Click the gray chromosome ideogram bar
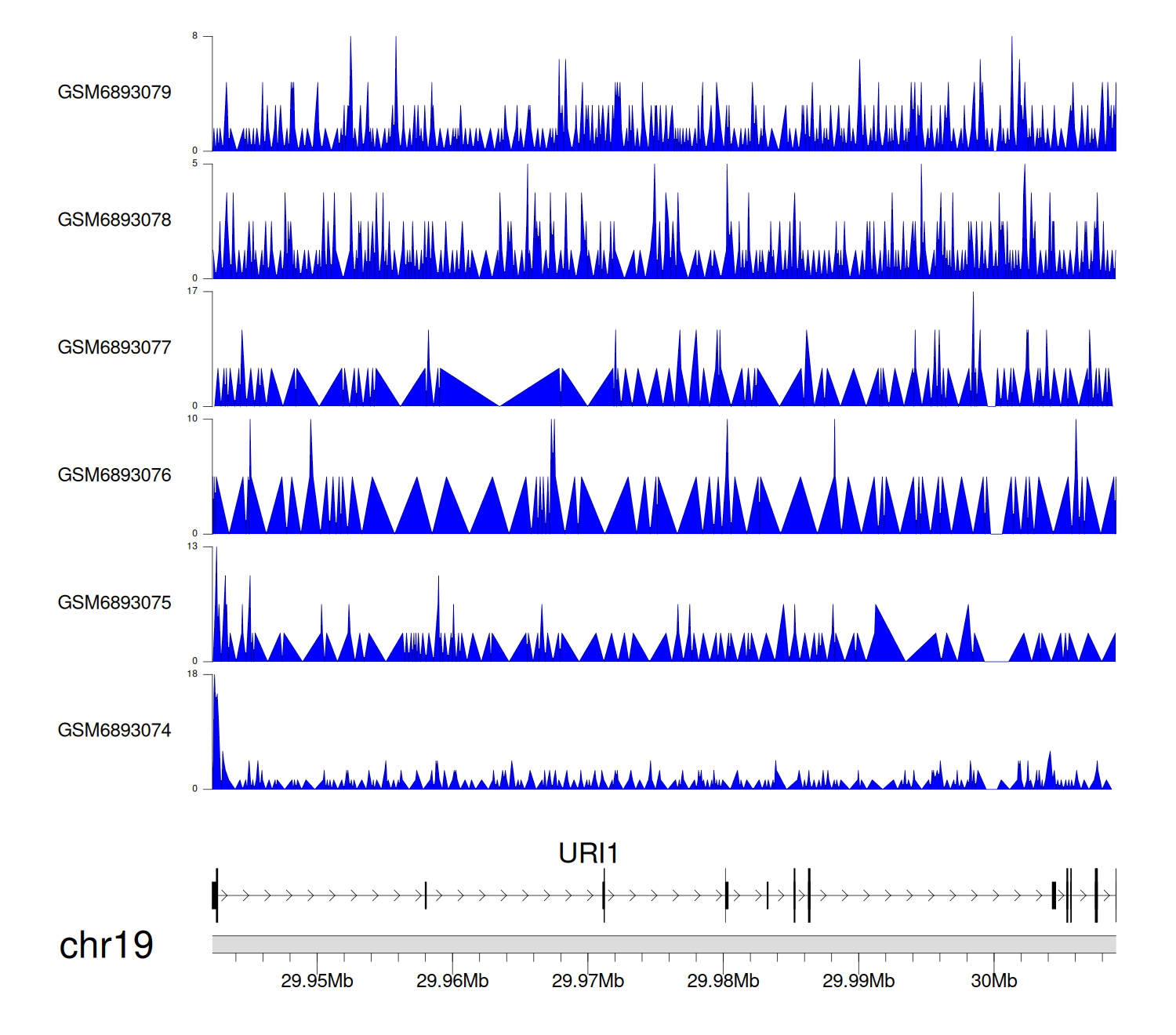Image resolution: width=1176 pixels, height=1035 pixels. (663, 944)
